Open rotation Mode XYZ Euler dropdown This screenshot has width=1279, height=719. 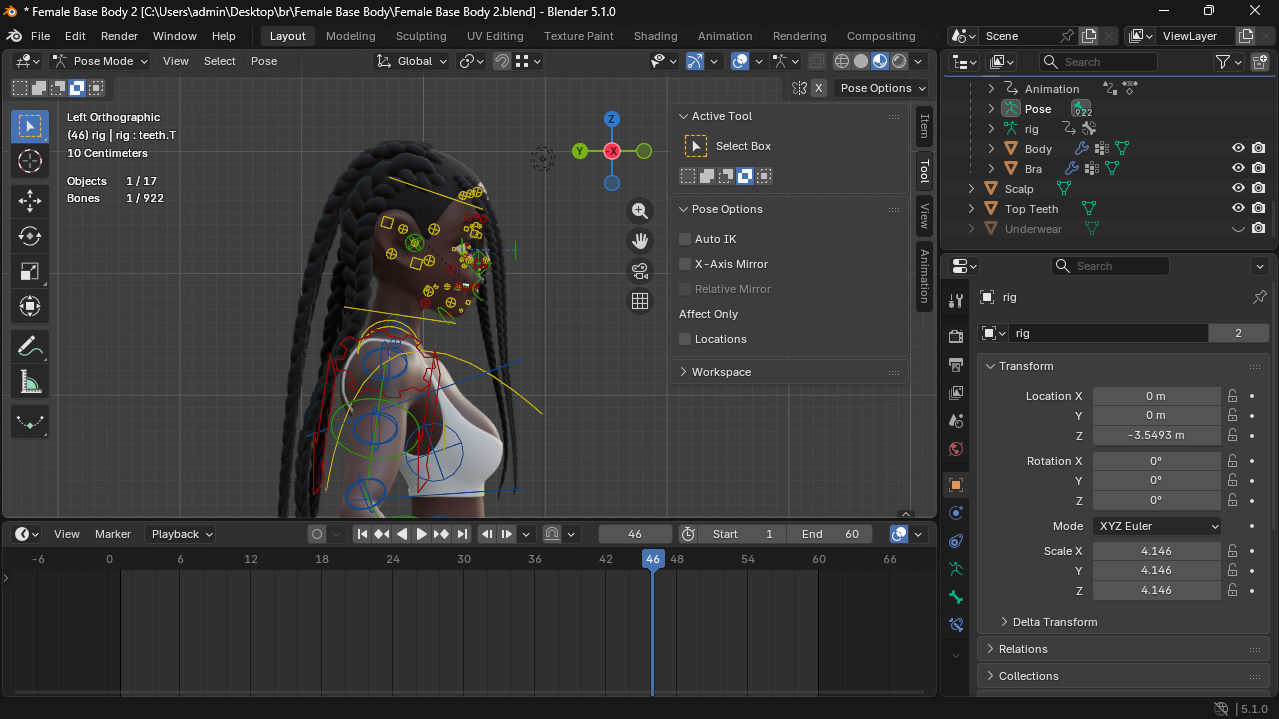[x=1156, y=526]
